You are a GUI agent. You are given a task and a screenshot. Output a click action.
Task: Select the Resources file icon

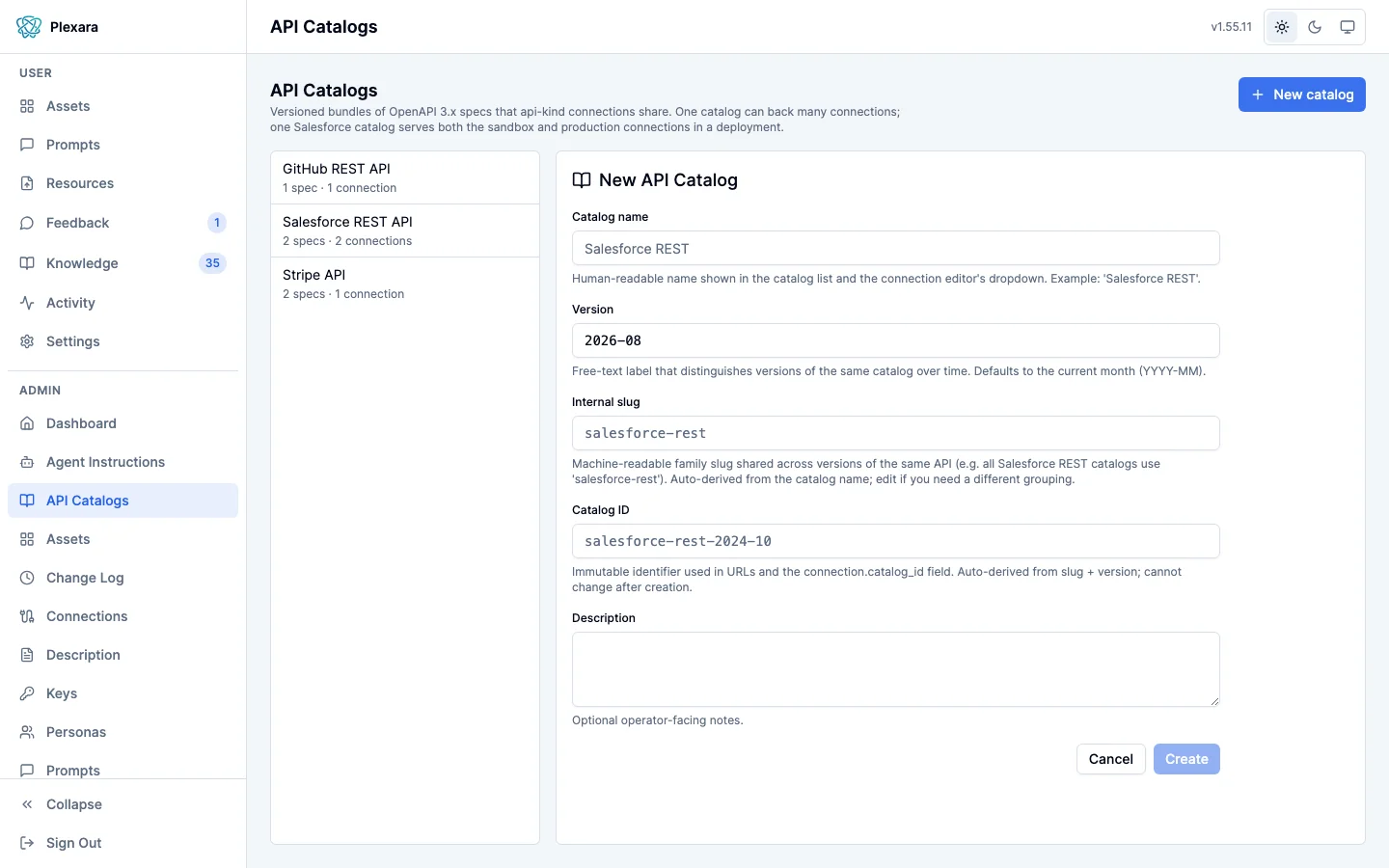pos(27,183)
